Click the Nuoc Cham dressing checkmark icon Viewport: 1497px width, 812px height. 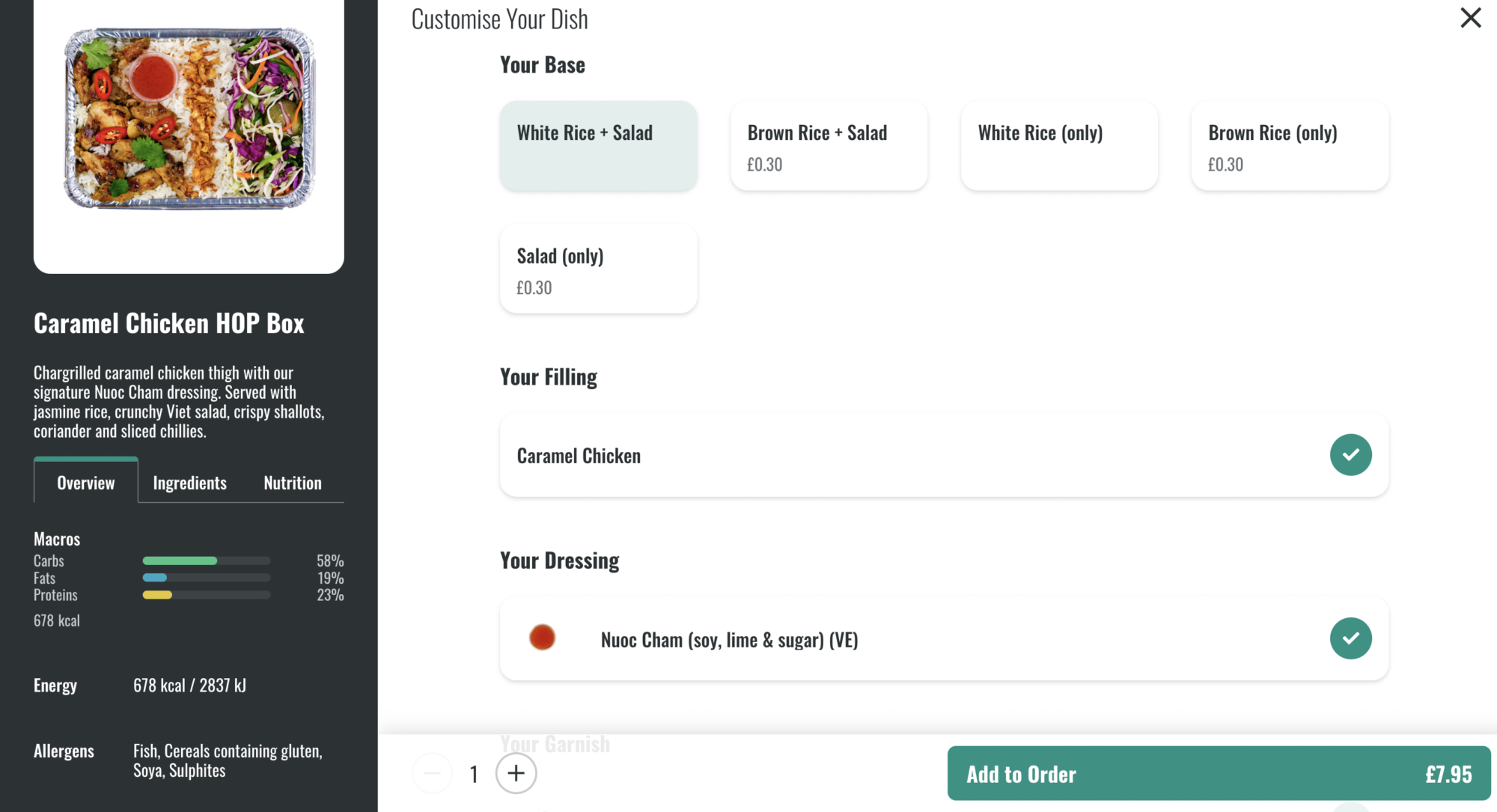1350,638
